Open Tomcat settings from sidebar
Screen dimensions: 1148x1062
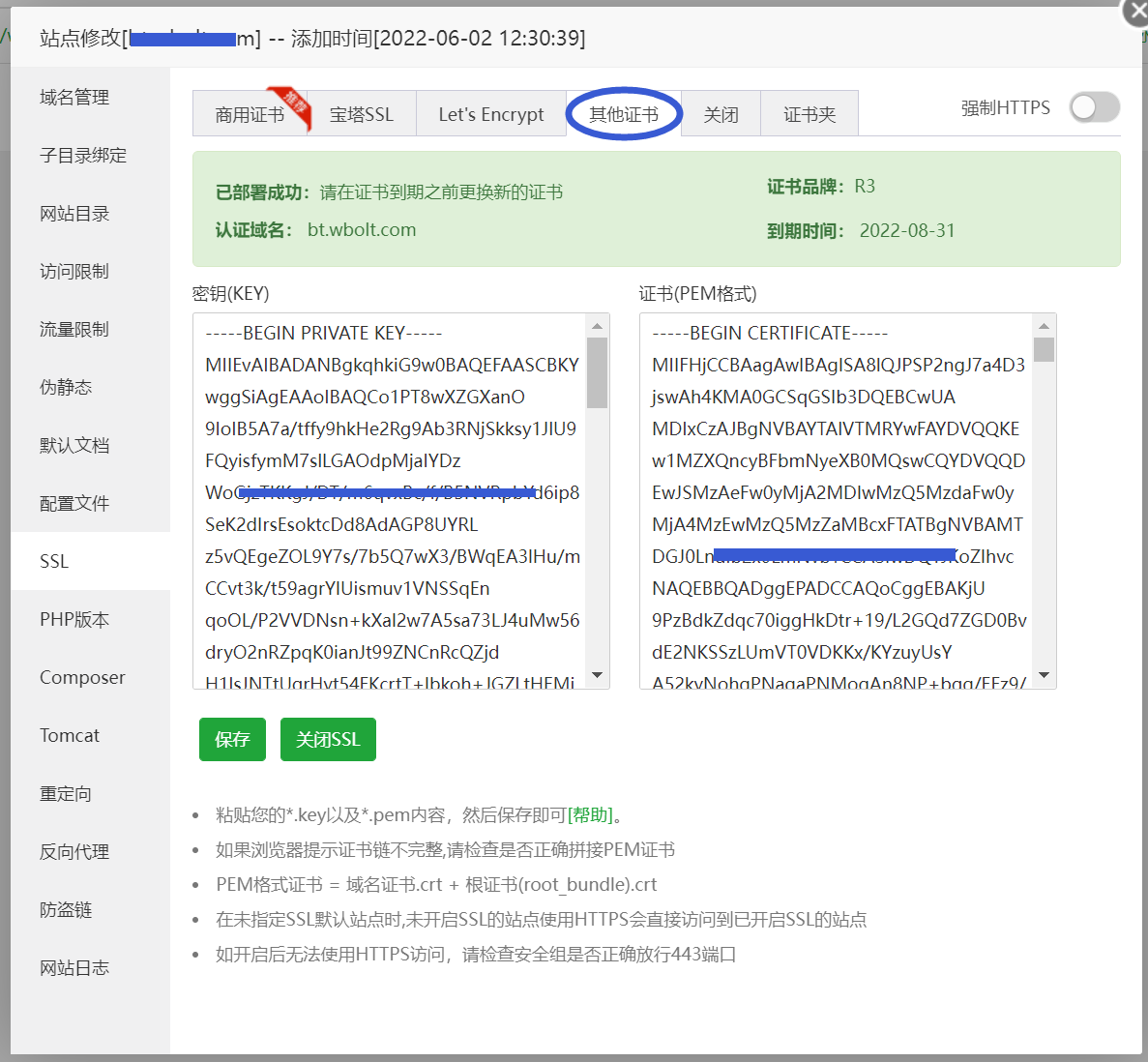(x=69, y=735)
